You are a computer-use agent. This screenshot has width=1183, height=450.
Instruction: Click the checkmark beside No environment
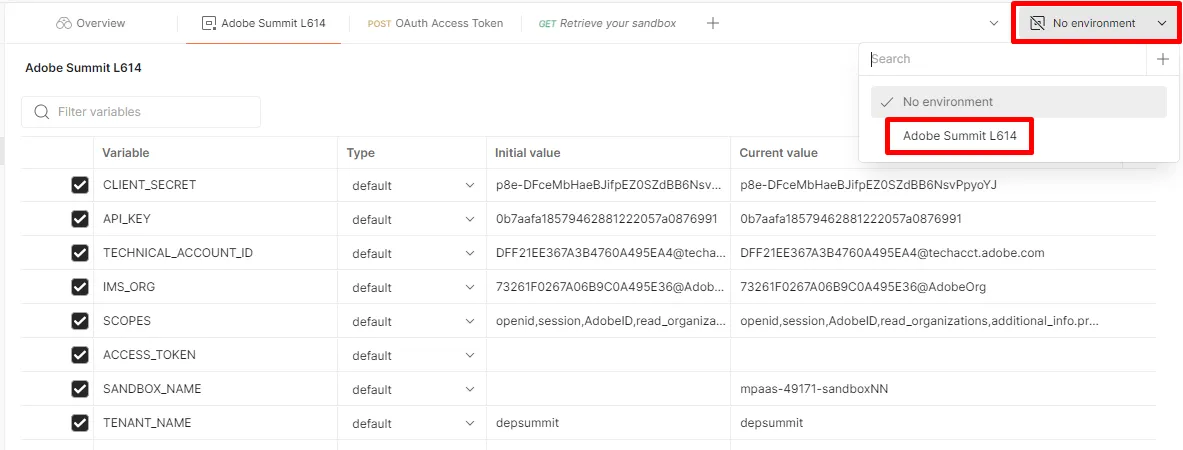tap(887, 102)
